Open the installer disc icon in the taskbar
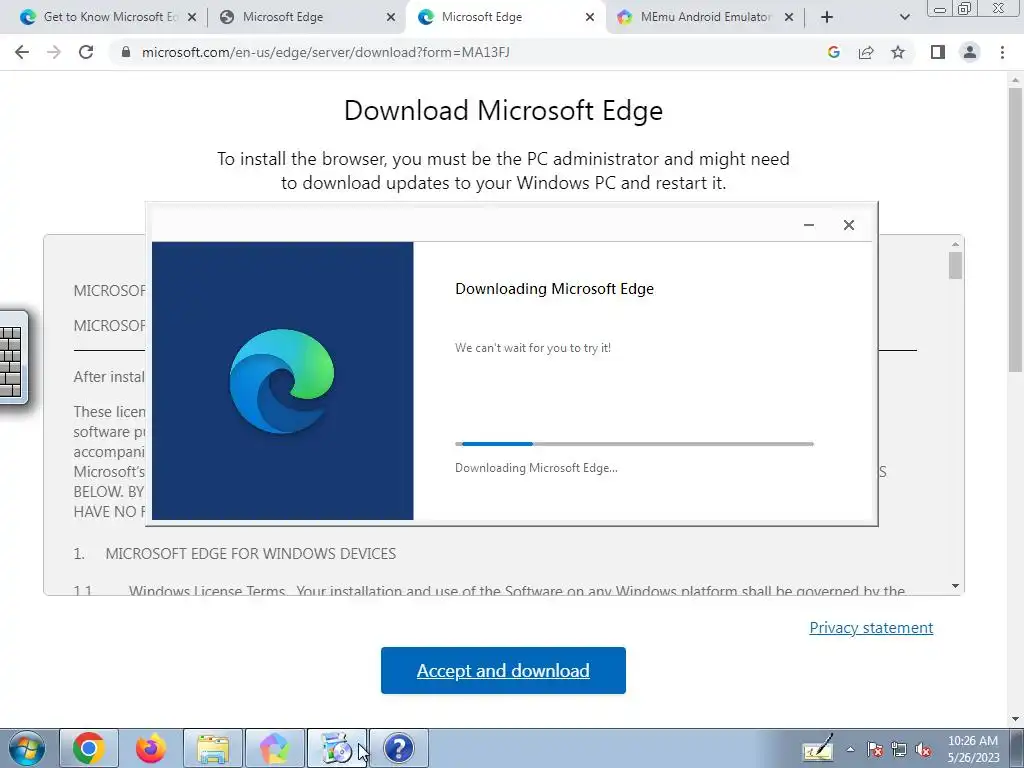 [337, 748]
